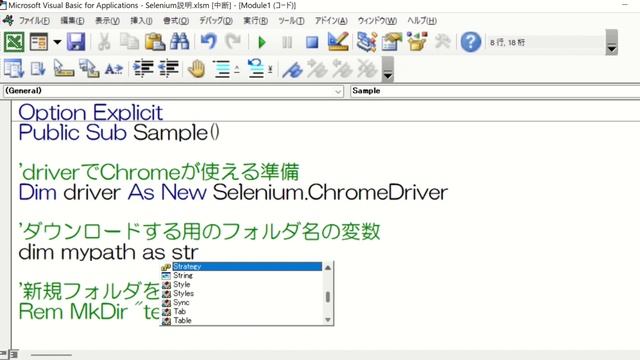Screen dimensions: 640x360
Task: Toggle Breakpoint hand icon
Action: (196, 69)
